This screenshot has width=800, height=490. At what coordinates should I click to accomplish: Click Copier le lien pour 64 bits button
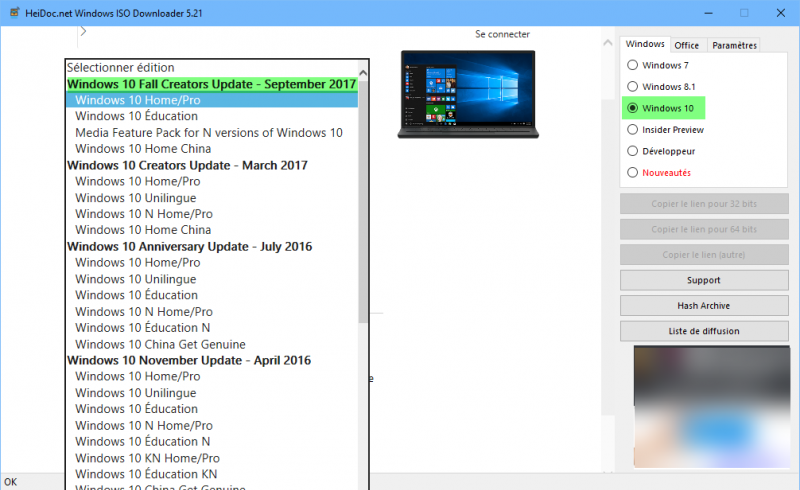(x=704, y=229)
